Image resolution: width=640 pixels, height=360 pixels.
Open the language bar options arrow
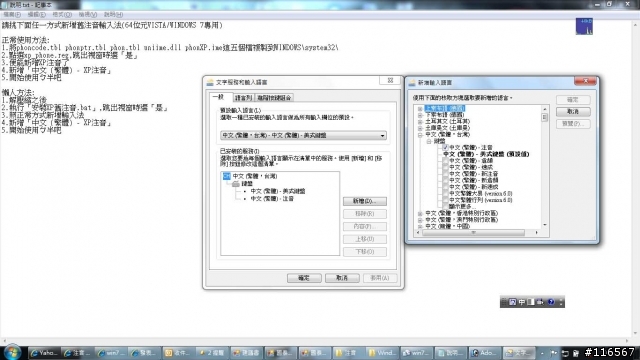coord(561,302)
